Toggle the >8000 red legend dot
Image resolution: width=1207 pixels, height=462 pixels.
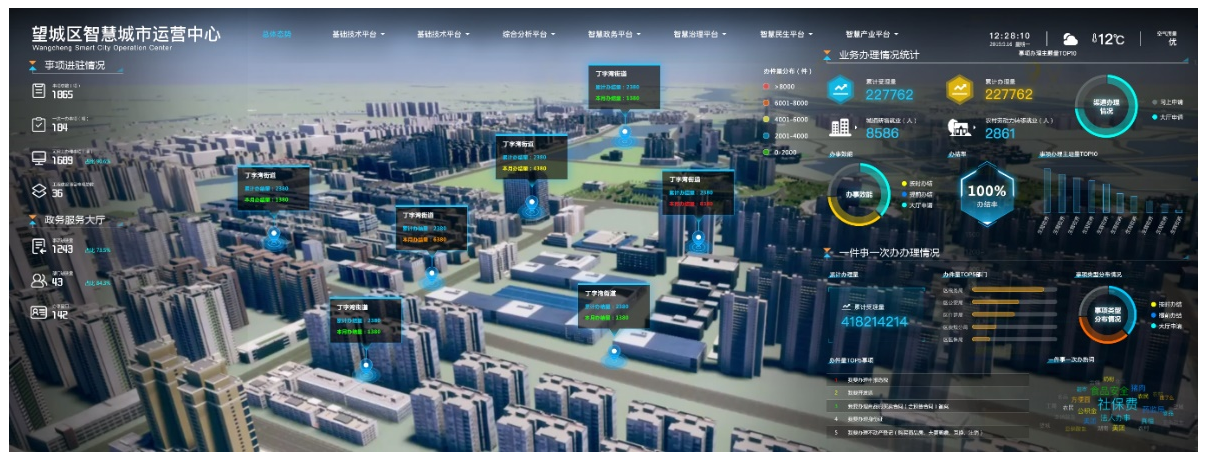pos(765,87)
